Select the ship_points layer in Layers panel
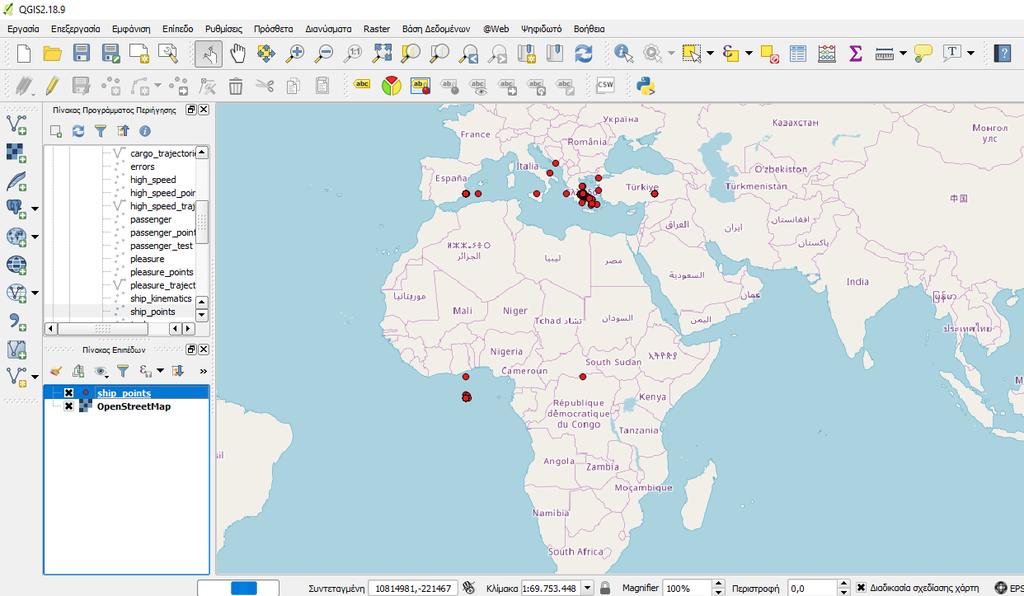1024x596 pixels. (126, 393)
